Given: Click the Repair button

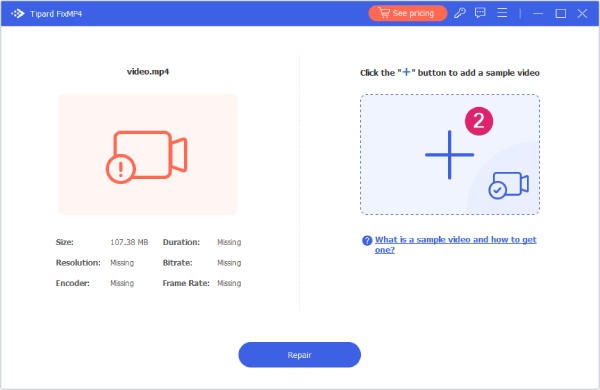Looking at the screenshot, I should click(299, 355).
